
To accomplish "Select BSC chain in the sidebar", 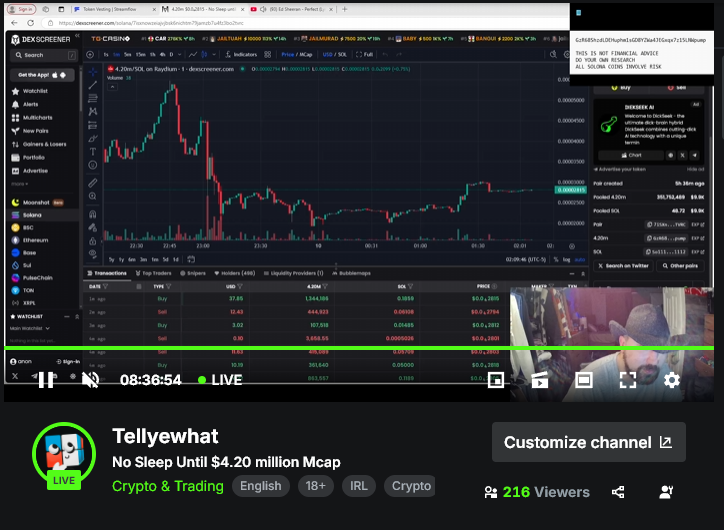I will (23, 228).
